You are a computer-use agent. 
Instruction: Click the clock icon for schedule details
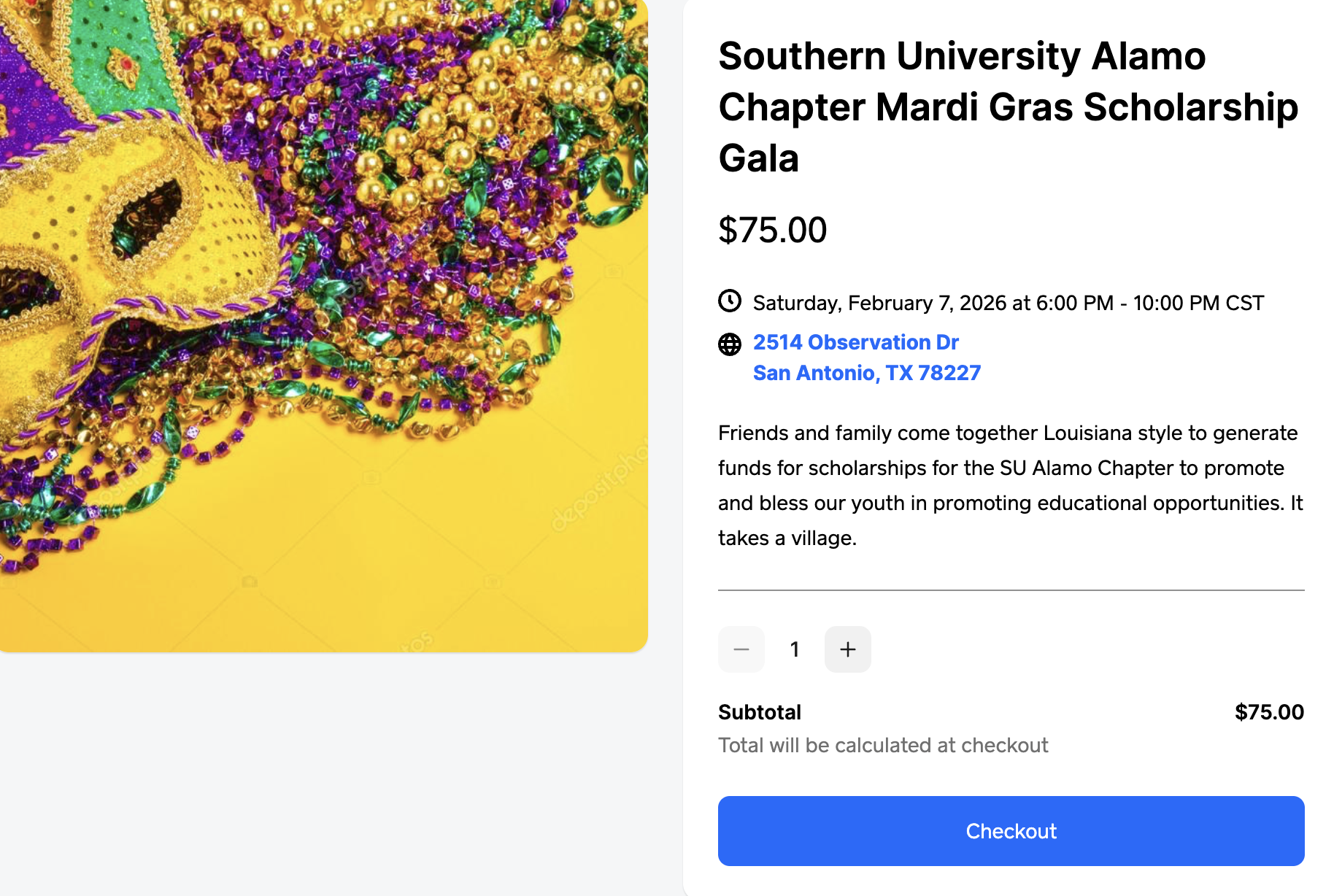[x=729, y=301]
